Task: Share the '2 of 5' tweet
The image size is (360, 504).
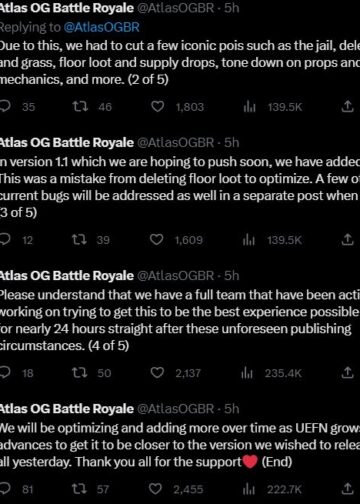Action: click(347, 107)
